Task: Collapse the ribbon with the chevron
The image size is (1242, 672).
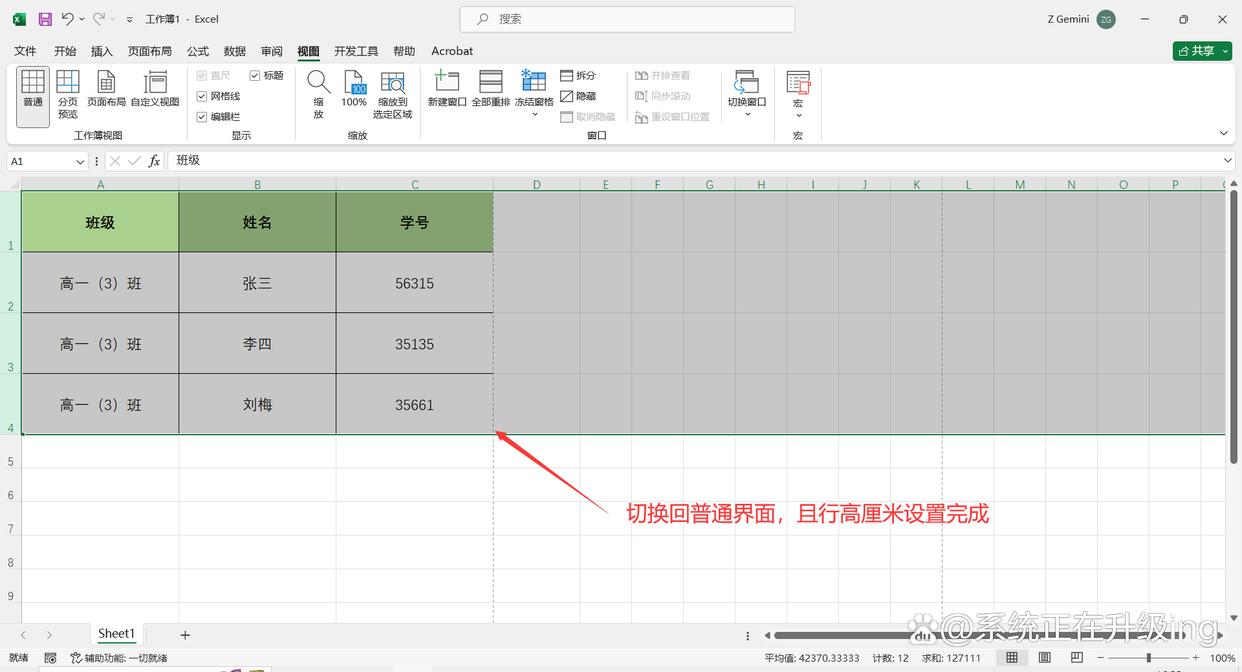Action: click(1223, 133)
